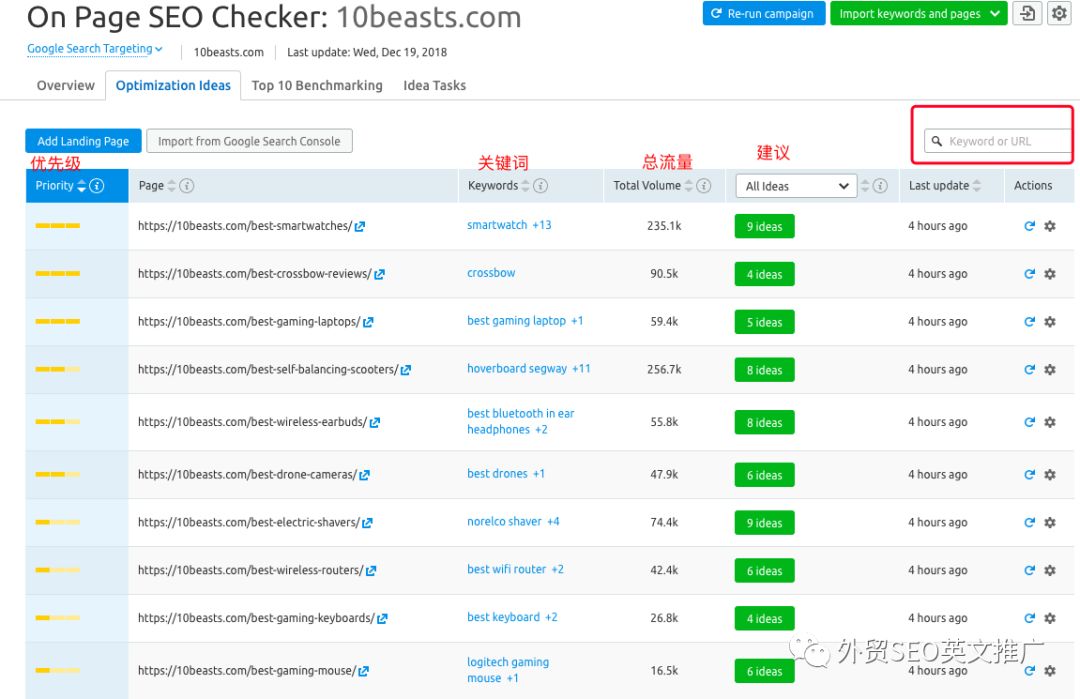The height and width of the screenshot is (699, 1080).
Task: Refresh the best-gaming-laptops row
Action: 1030,322
